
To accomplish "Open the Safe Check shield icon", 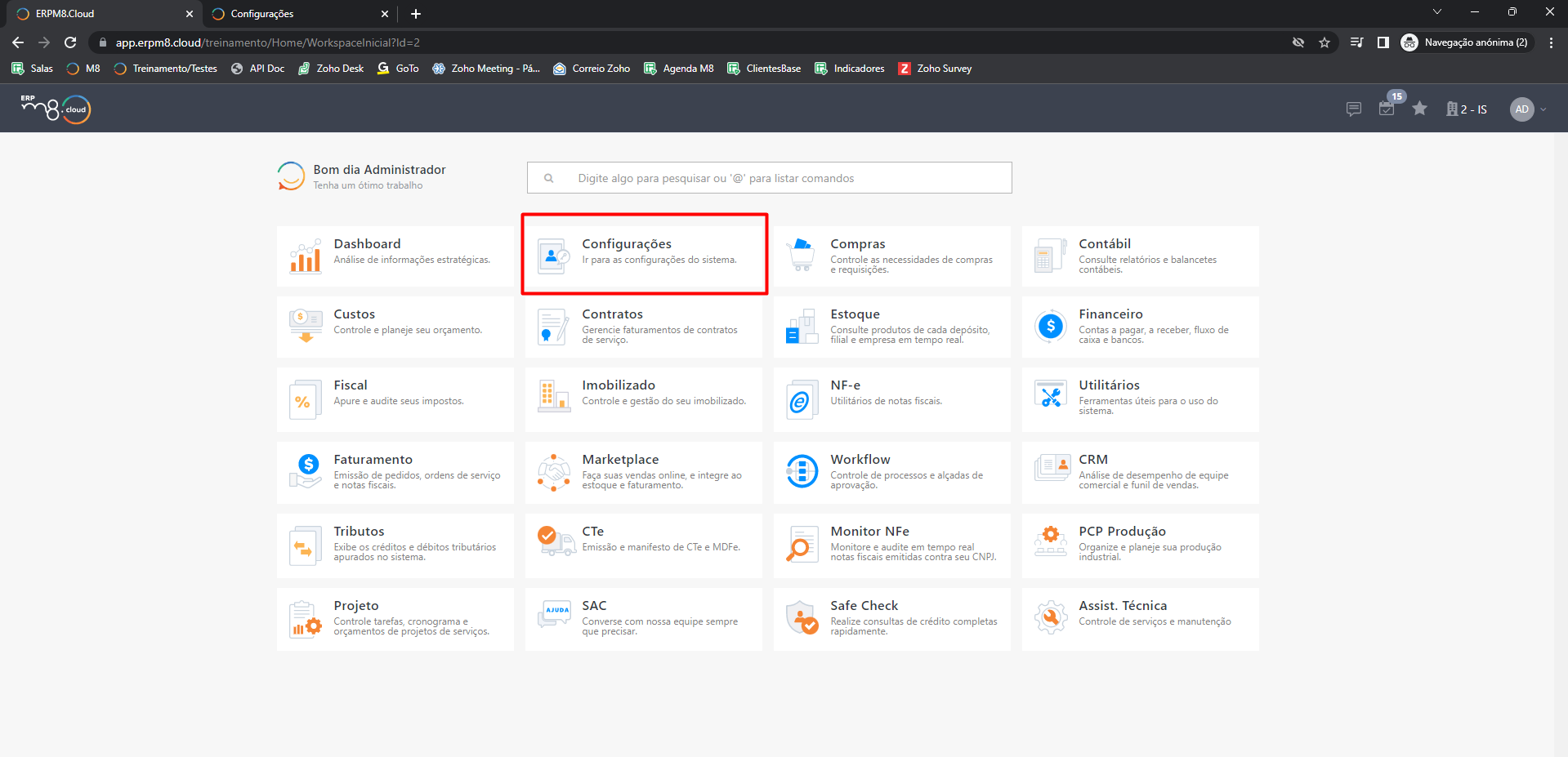I will (x=802, y=618).
